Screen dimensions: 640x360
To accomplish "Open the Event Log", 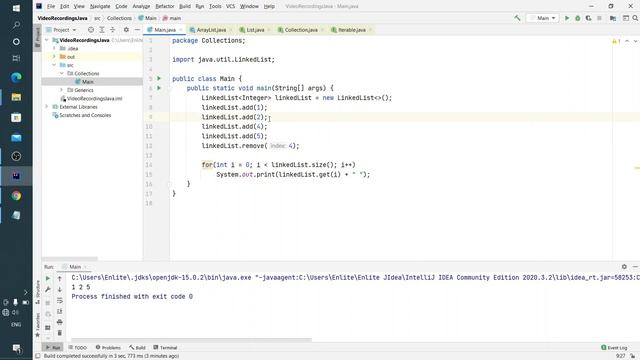I will 614,347.
